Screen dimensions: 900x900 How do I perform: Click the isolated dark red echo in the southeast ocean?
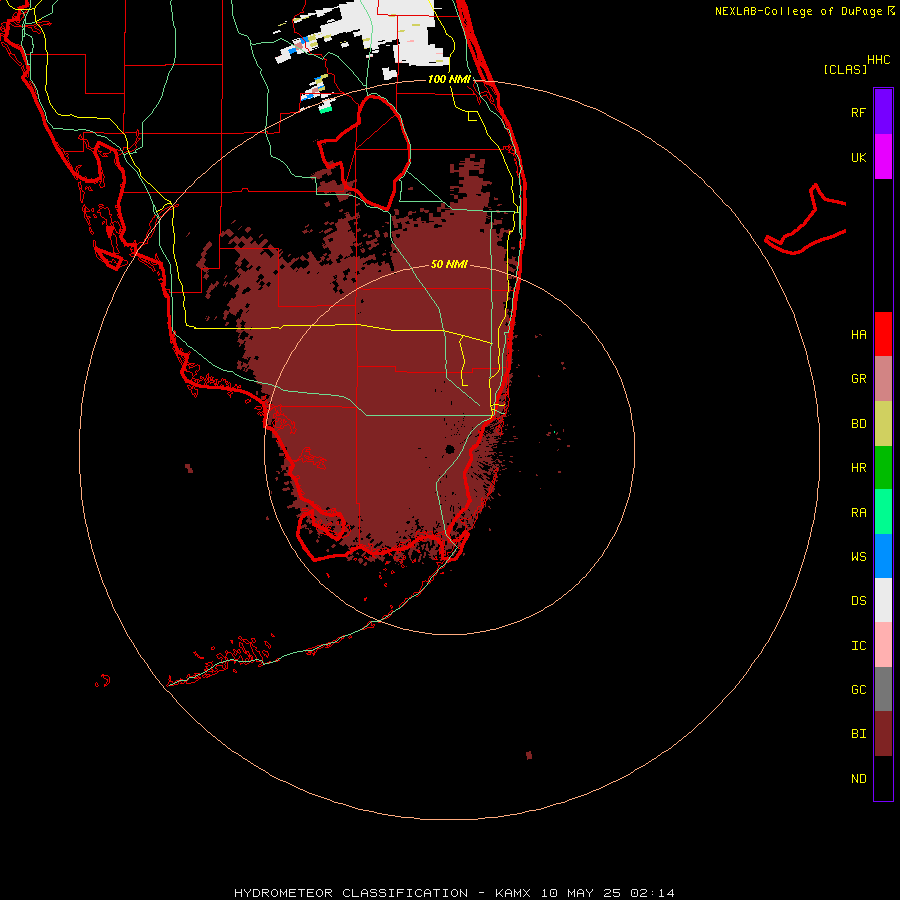point(529,755)
